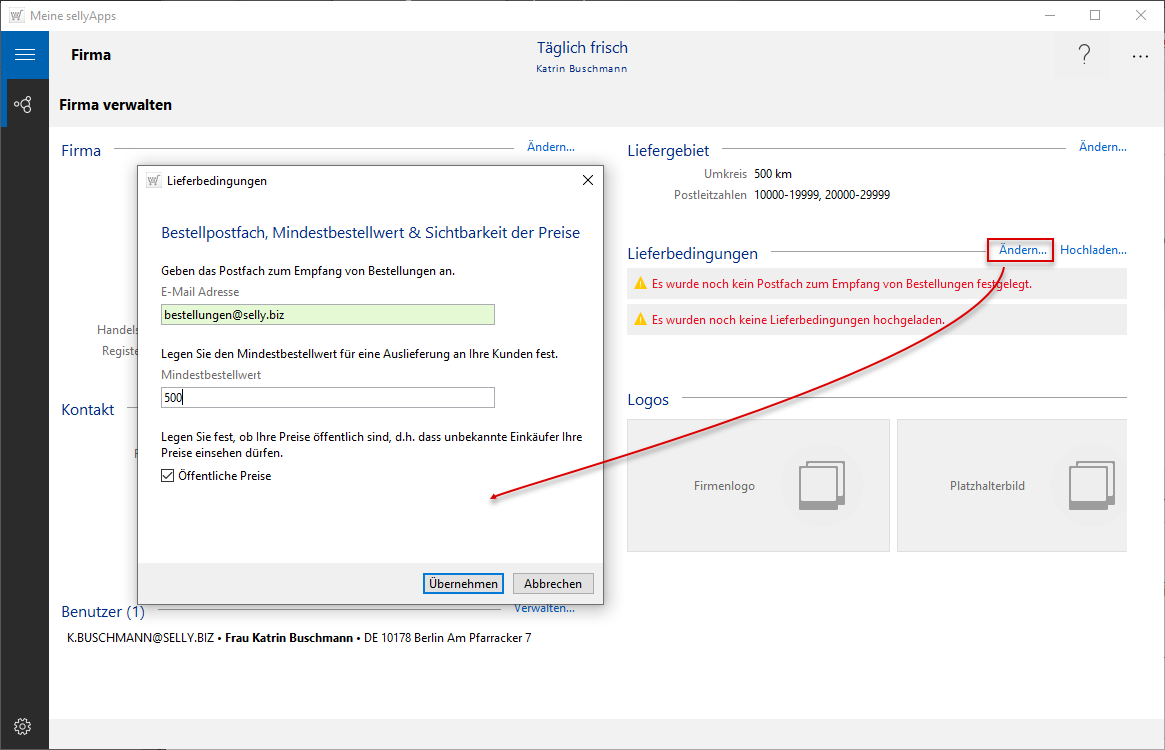Click Ändern link next to Liefergebiet
Image resolution: width=1165 pixels, height=750 pixels.
point(1102,147)
